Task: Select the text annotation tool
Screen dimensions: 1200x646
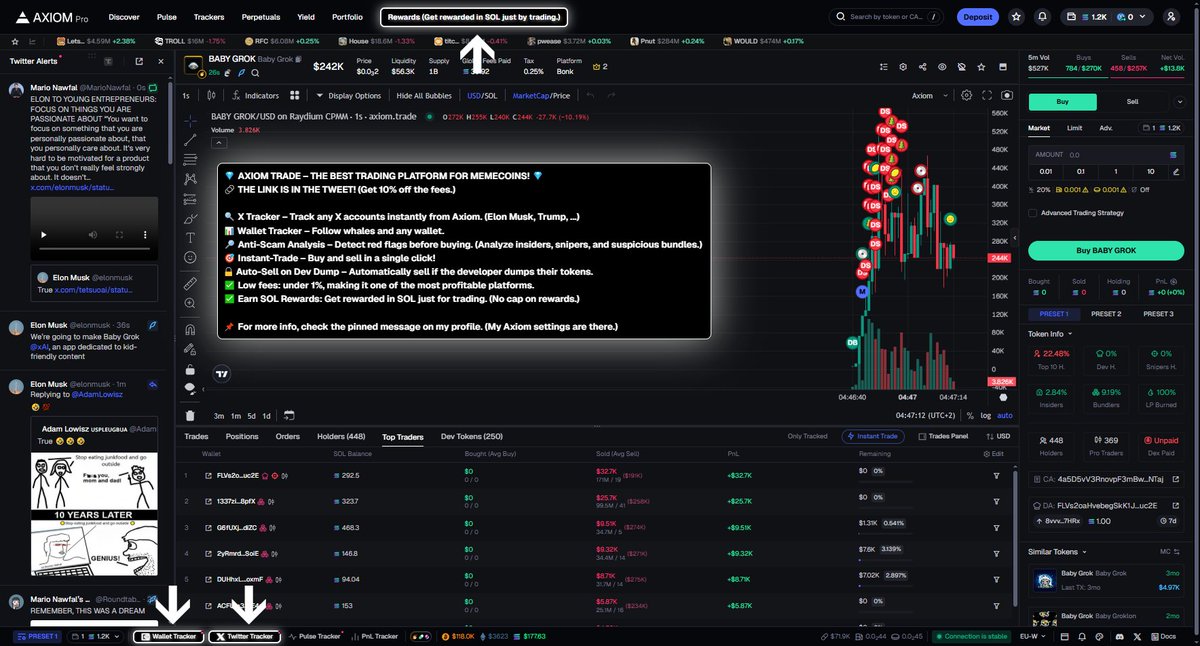Action: [190, 237]
